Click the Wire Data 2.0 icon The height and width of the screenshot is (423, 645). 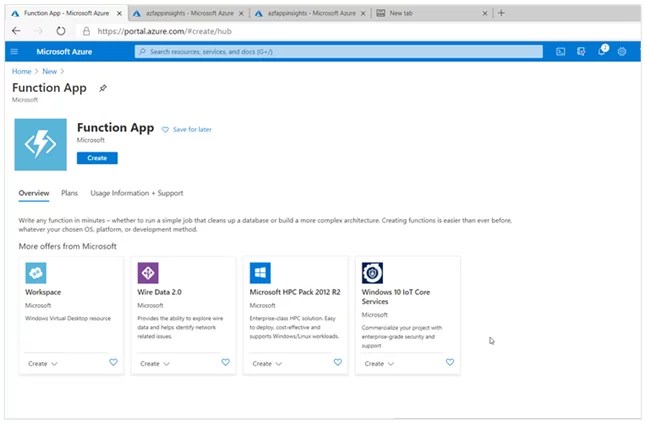pos(148,273)
